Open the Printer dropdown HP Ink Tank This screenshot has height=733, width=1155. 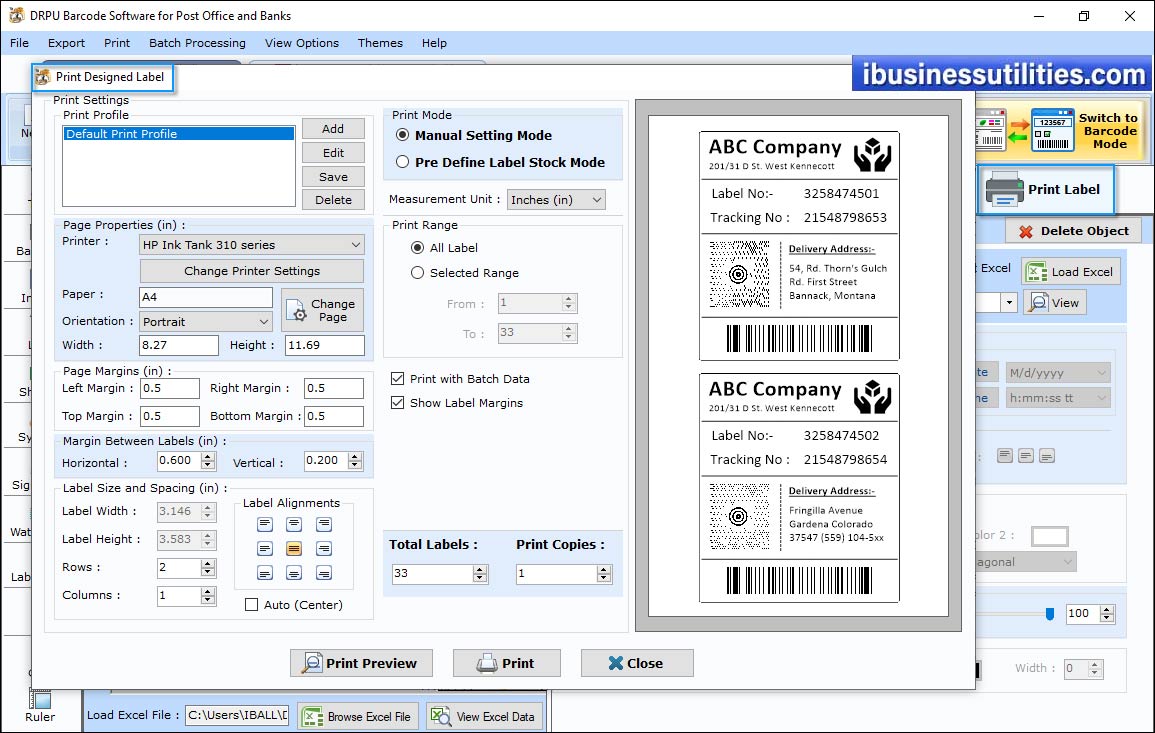(251, 245)
